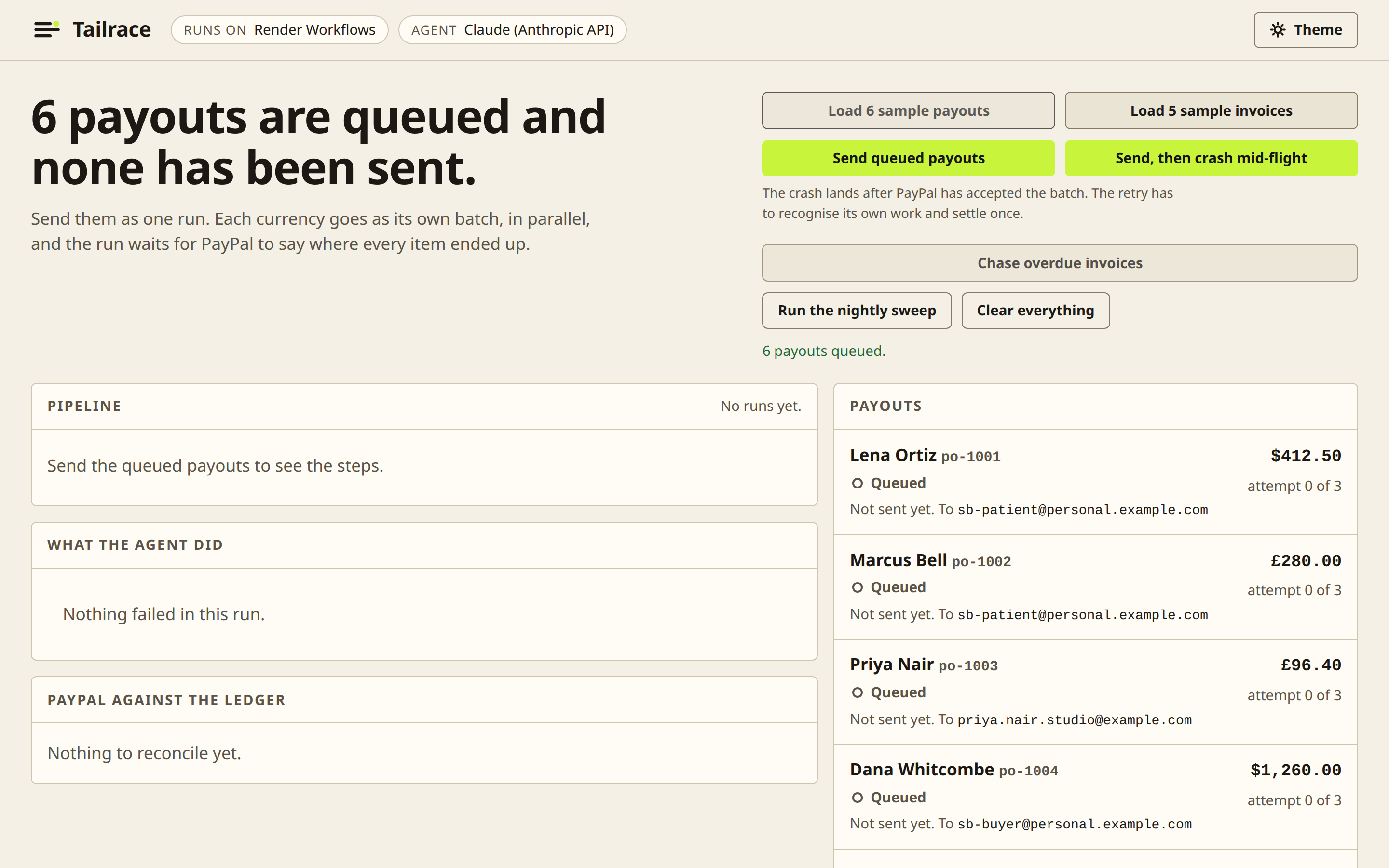Screen dimensions: 1389x868
Task: Run the nightly sweep
Action: pyautogui.click(x=857, y=311)
